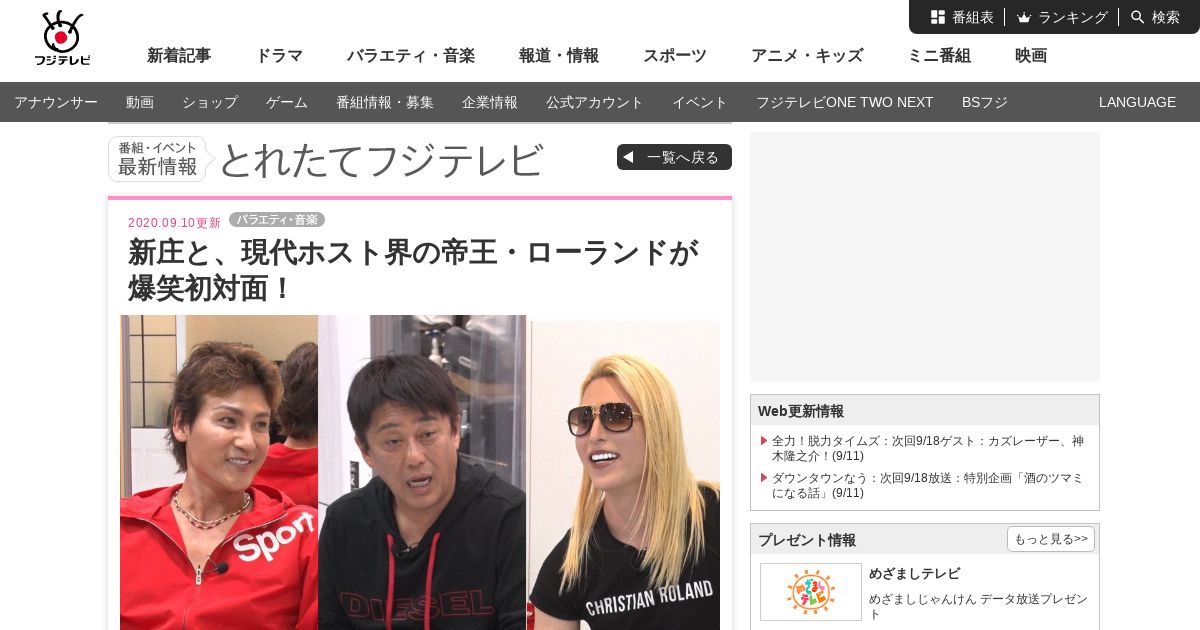Click the red arrow bullet beside 全力！脱力タイムズ

click(764, 440)
